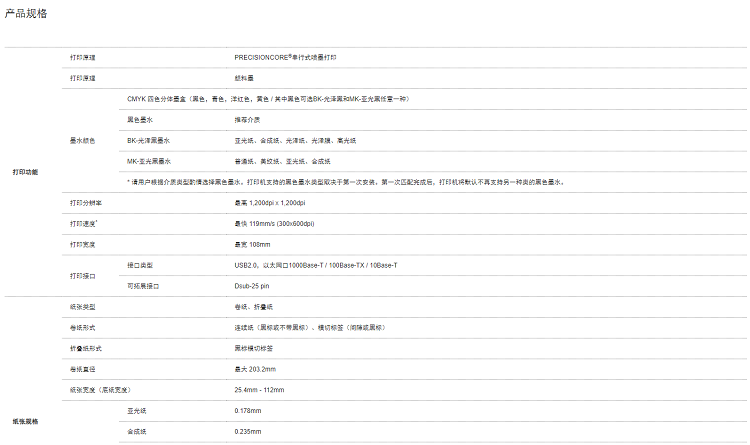Click the 打印接口 label

point(82,276)
